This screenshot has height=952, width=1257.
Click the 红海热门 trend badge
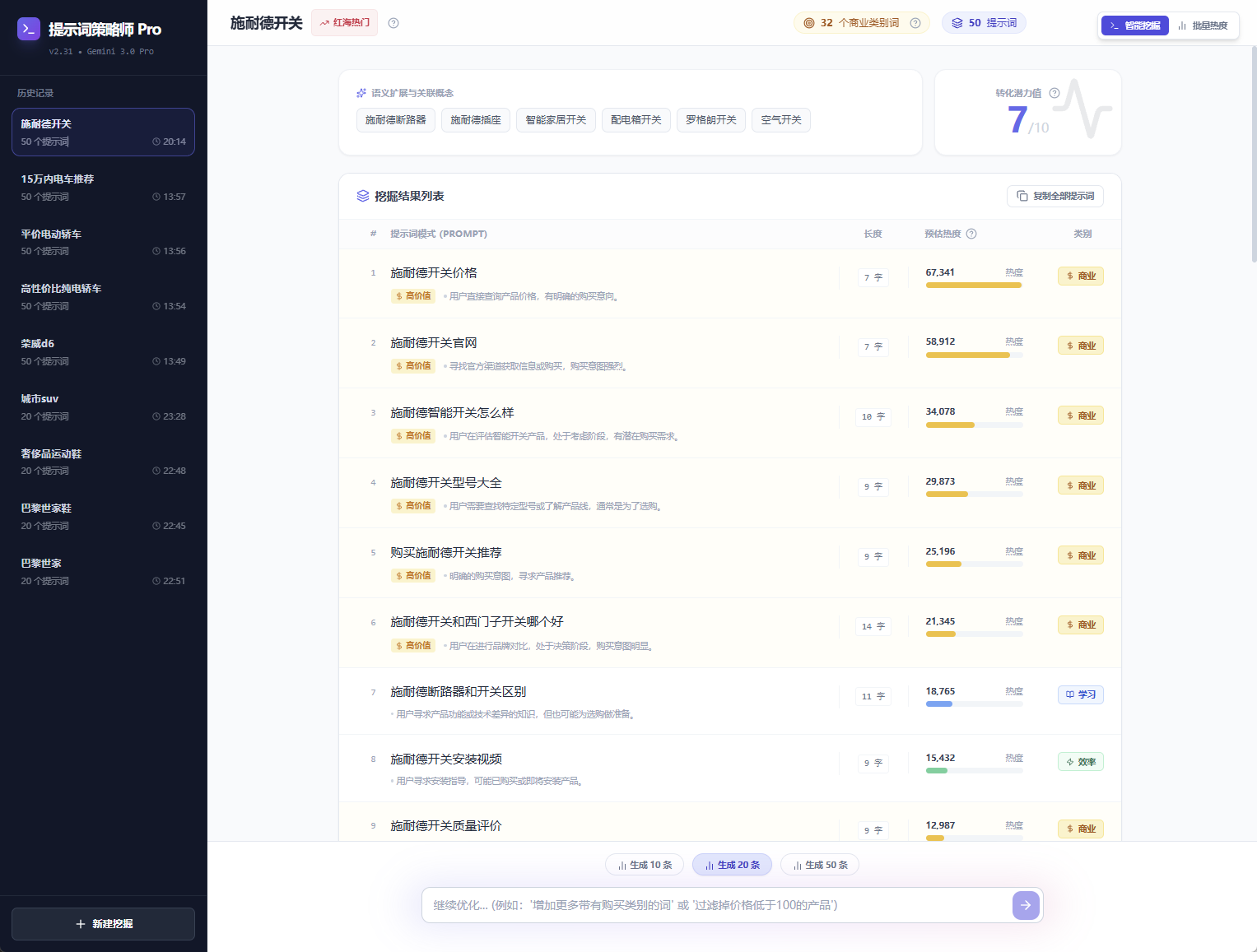[x=344, y=23]
